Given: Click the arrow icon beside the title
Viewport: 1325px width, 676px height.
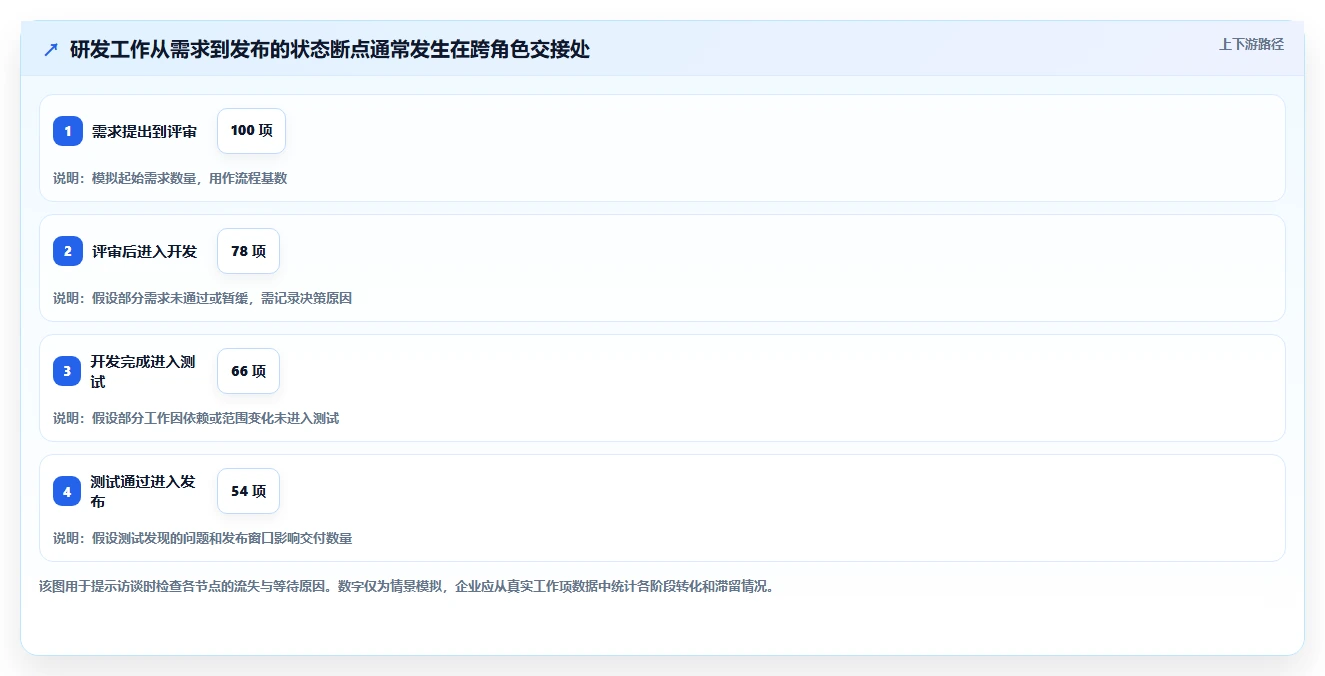Looking at the screenshot, I should click(51, 50).
